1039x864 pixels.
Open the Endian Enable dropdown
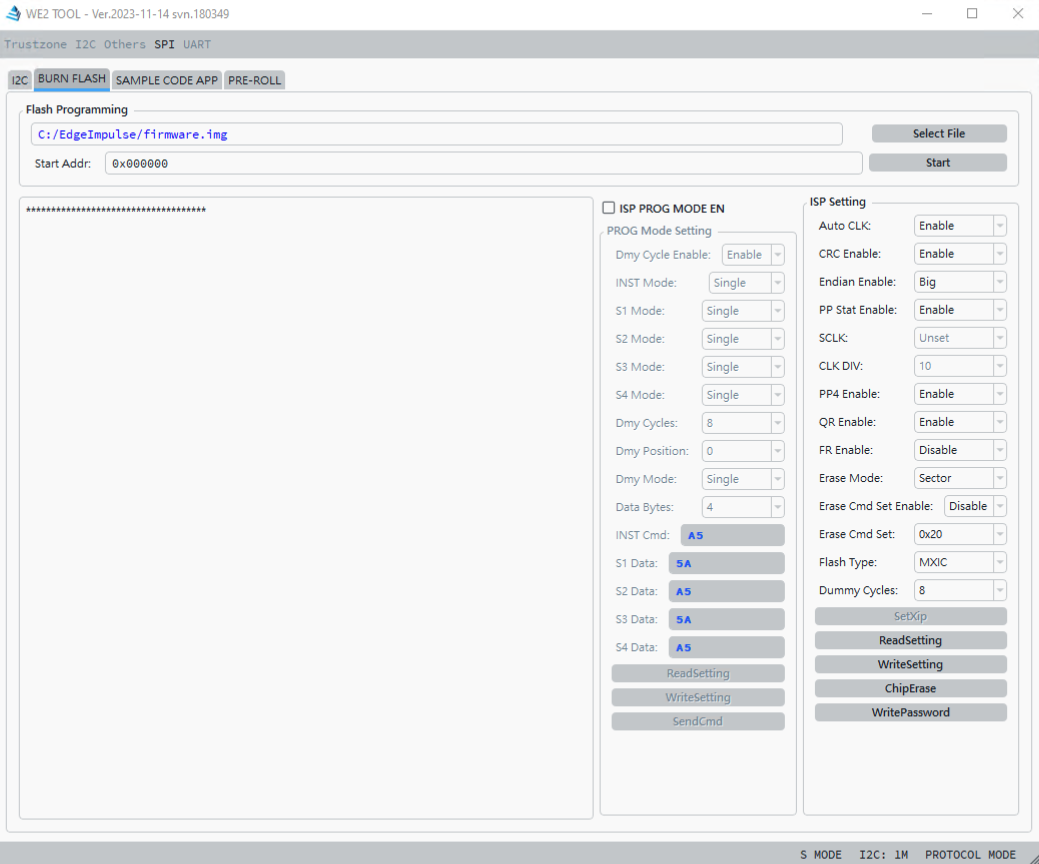point(960,282)
